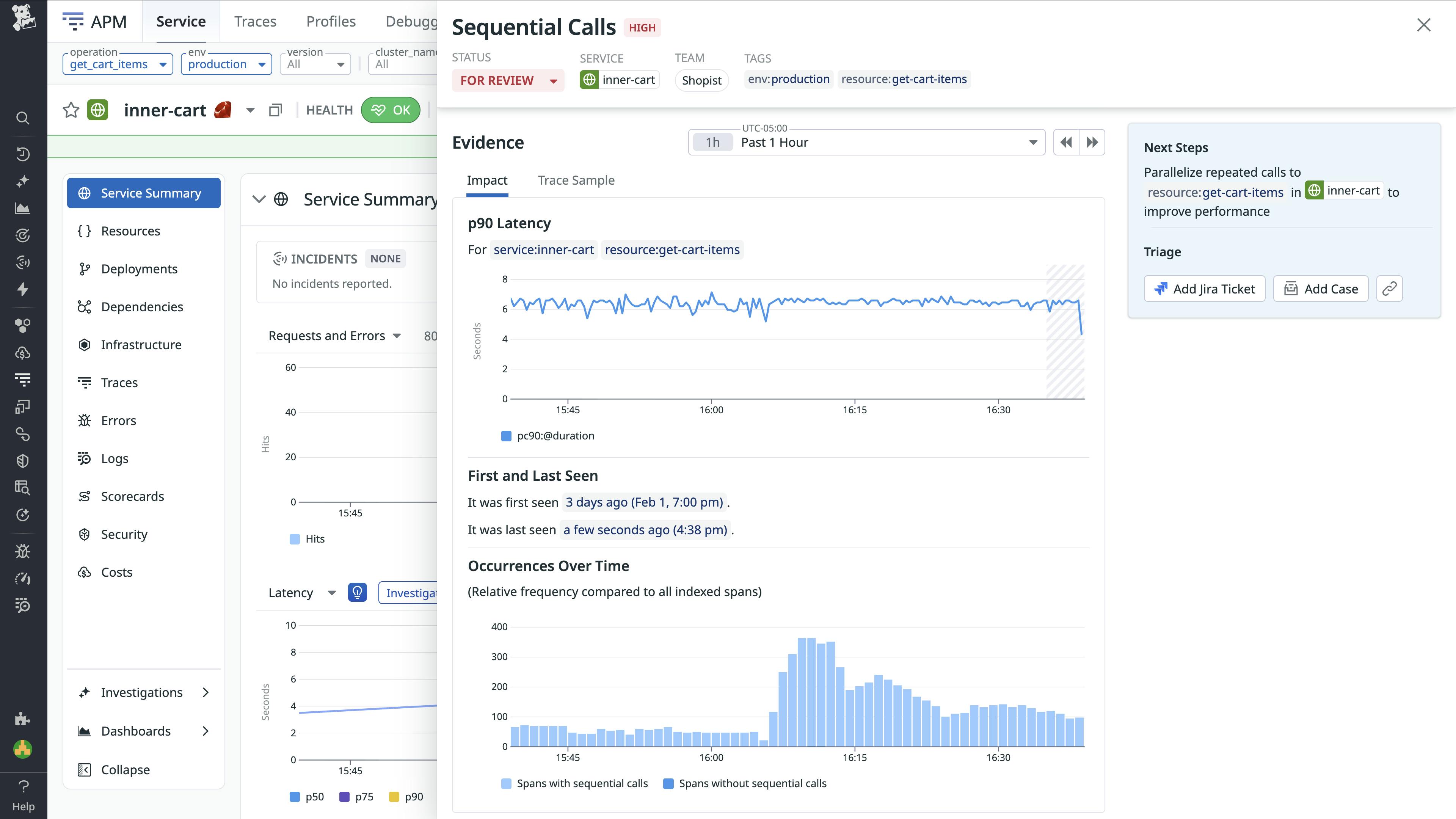Open recently viewed history in the sidebar
1456x819 pixels.
[23, 154]
